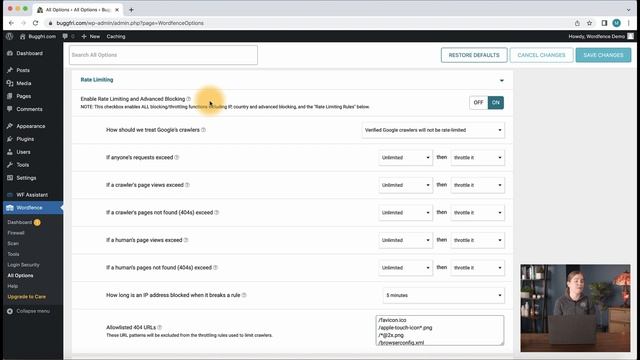Click Cancel Changes button

[x=541, y=55]
